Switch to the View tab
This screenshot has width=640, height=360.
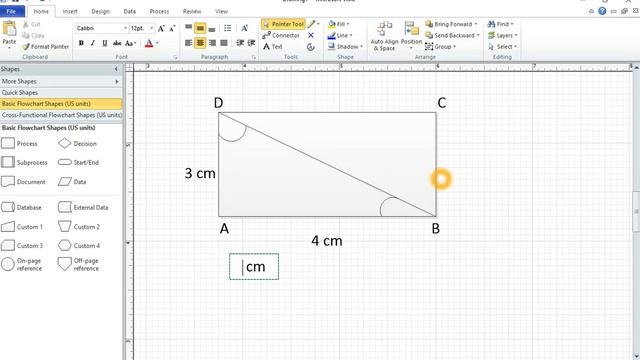(221, 11)
